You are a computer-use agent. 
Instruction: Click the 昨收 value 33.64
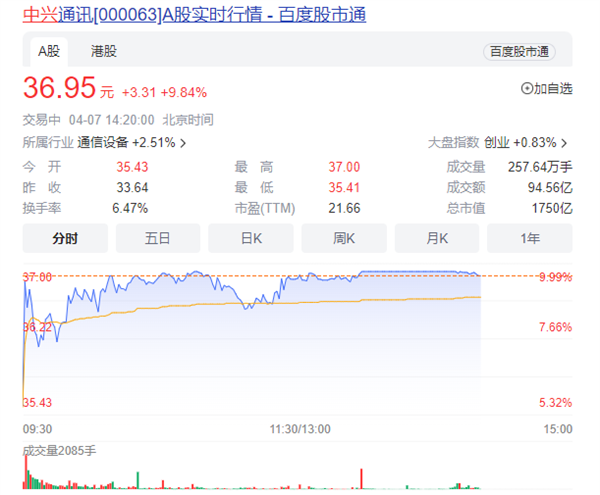click(x=132, y=188)
